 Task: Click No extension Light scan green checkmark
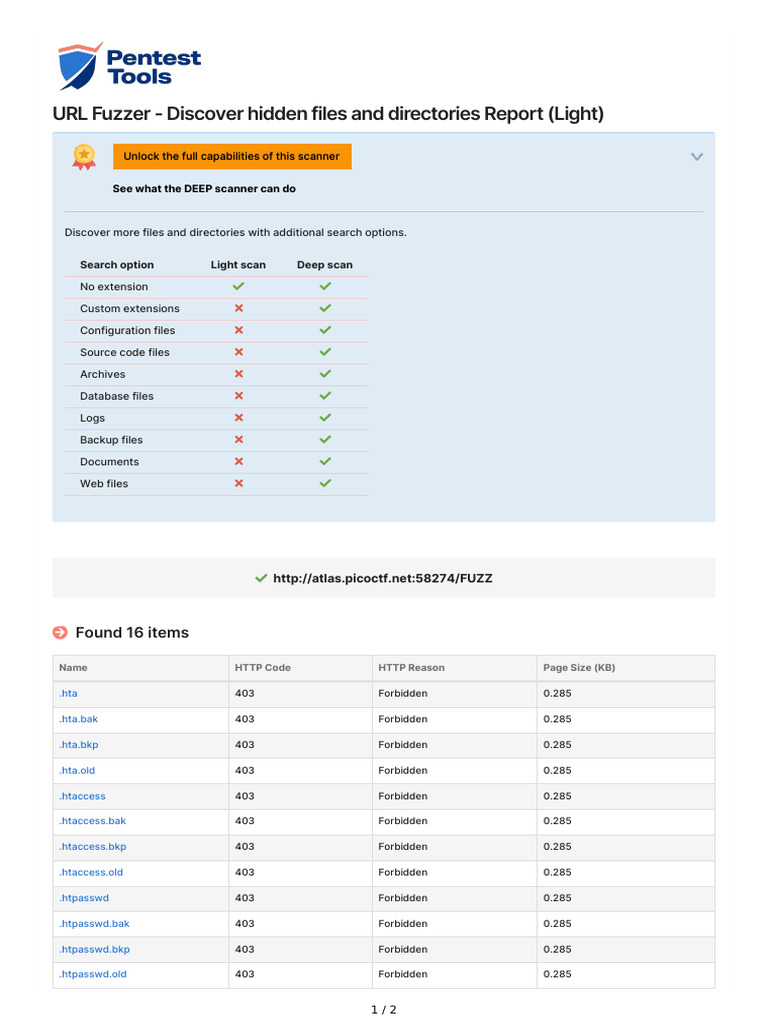(x=238, y=286)
